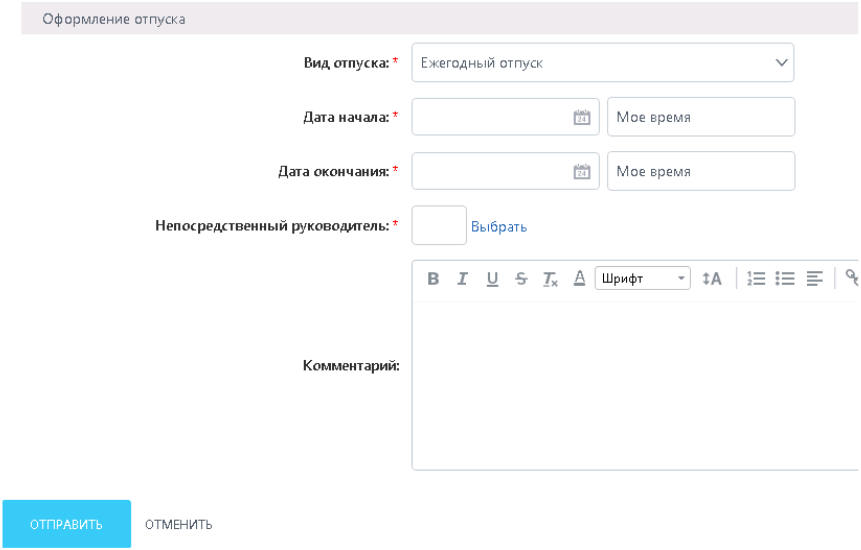Insert a bulleted list
The image size is (861, 550).
click(785, 279)
